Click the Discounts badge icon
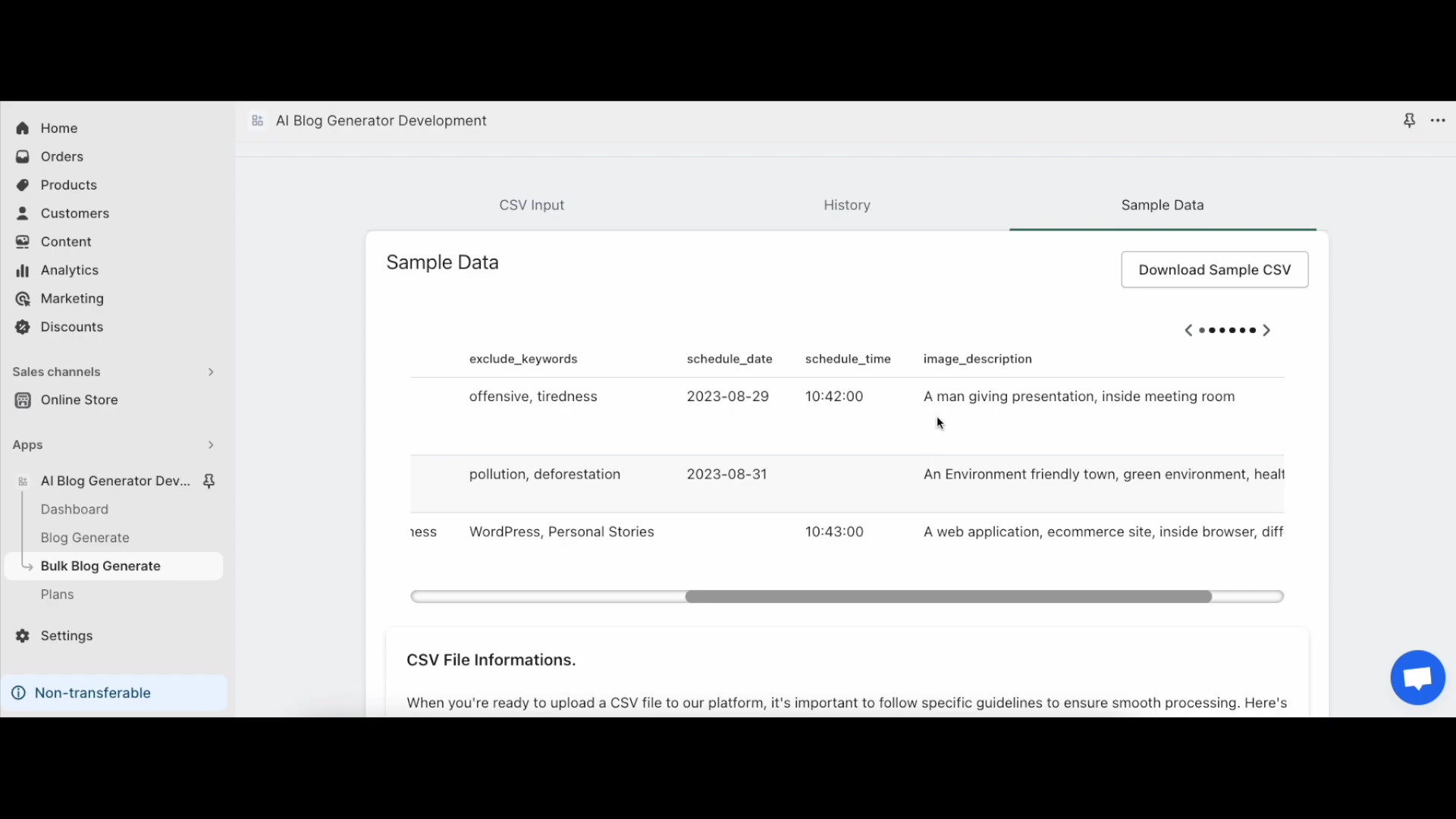Screen dimensions: 1456x819 [23, 328]
